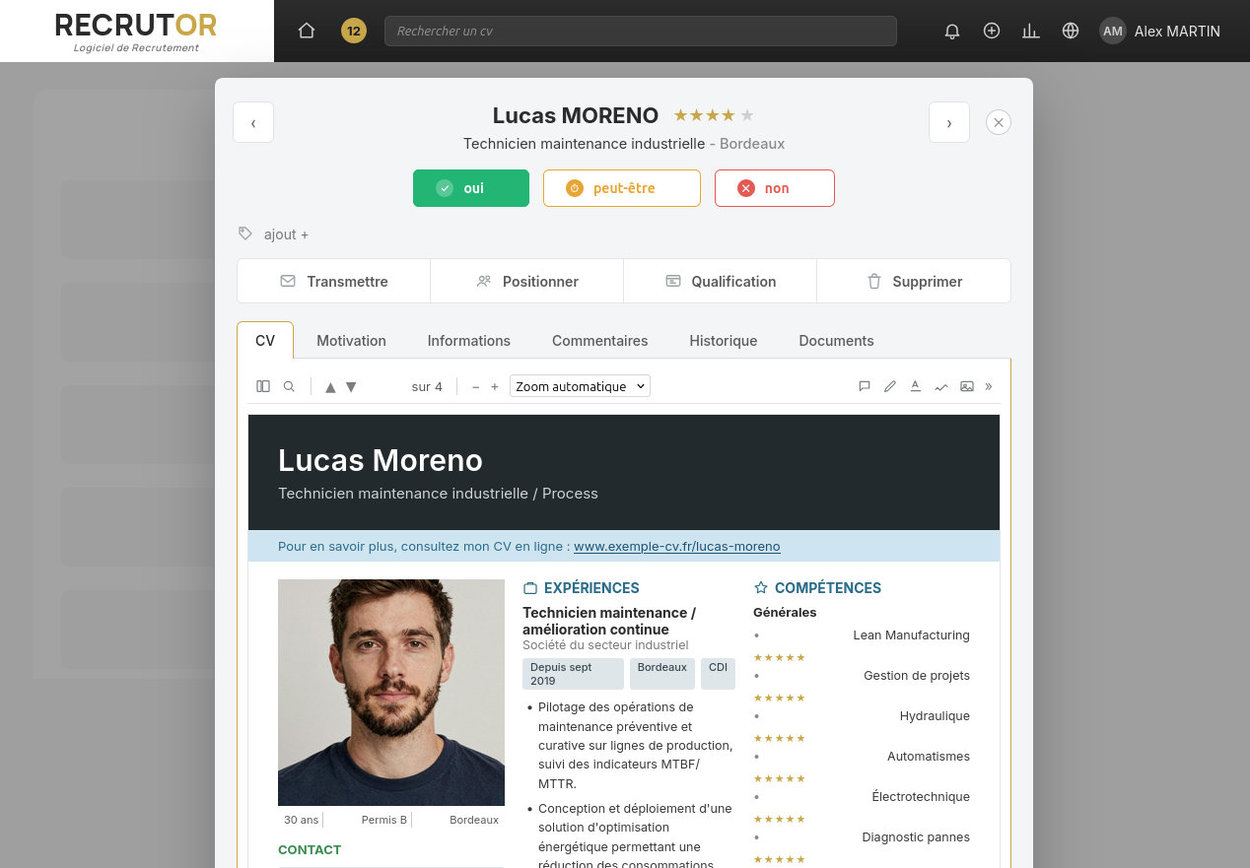Open the bell alerts icon
1250x868 pixels.
pos(952,31)
